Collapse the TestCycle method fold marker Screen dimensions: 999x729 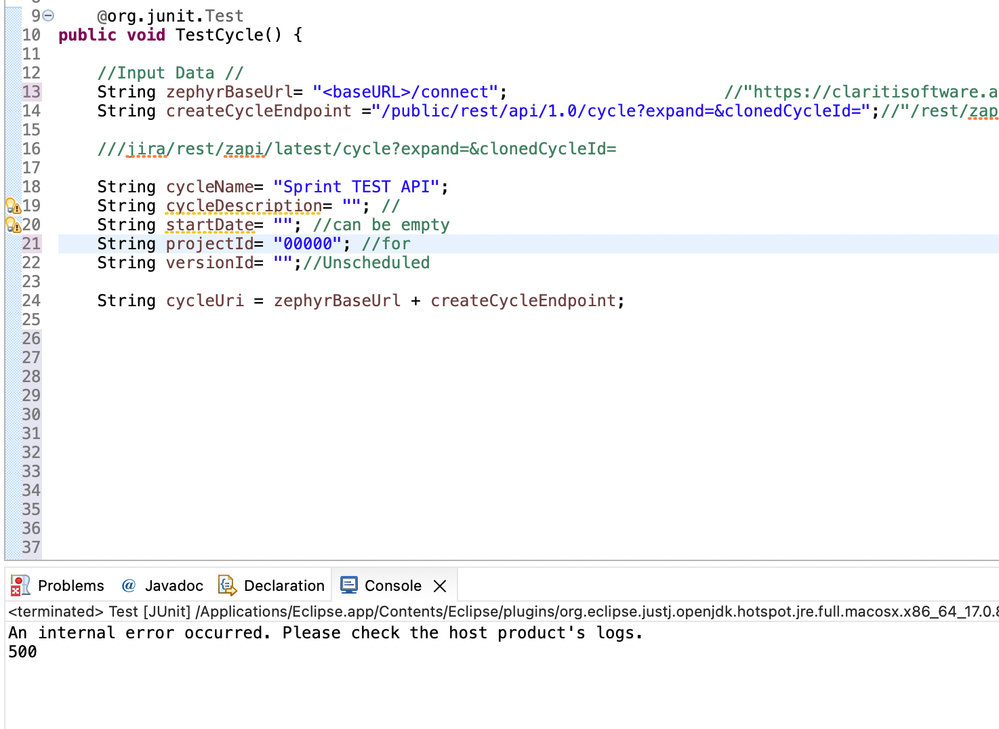(48, 15)
